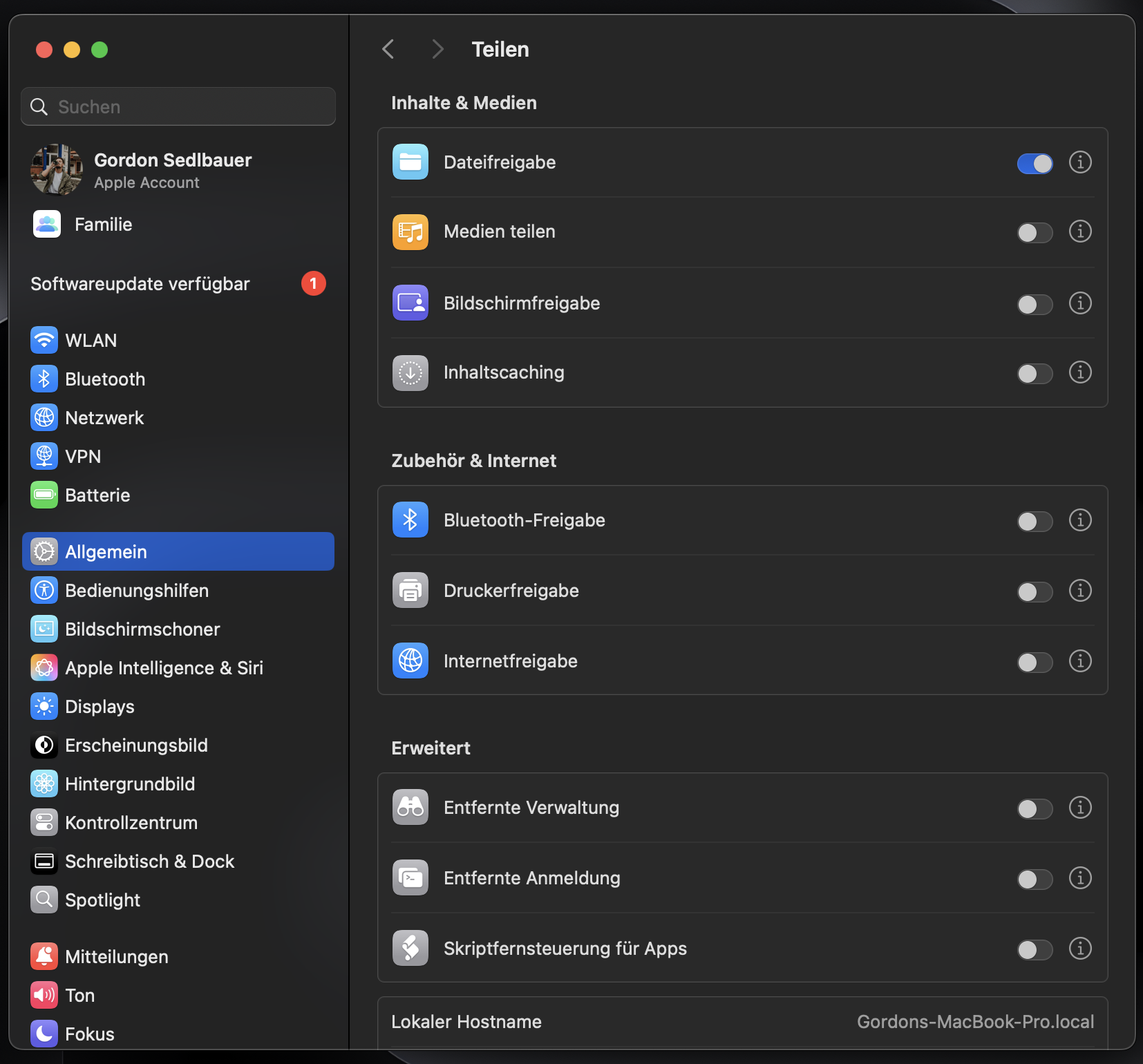The image size is (1143, 1064).
Task: Open the Batterie icon in sidebar
Action: pyautogui.click(x=44, y=495)
